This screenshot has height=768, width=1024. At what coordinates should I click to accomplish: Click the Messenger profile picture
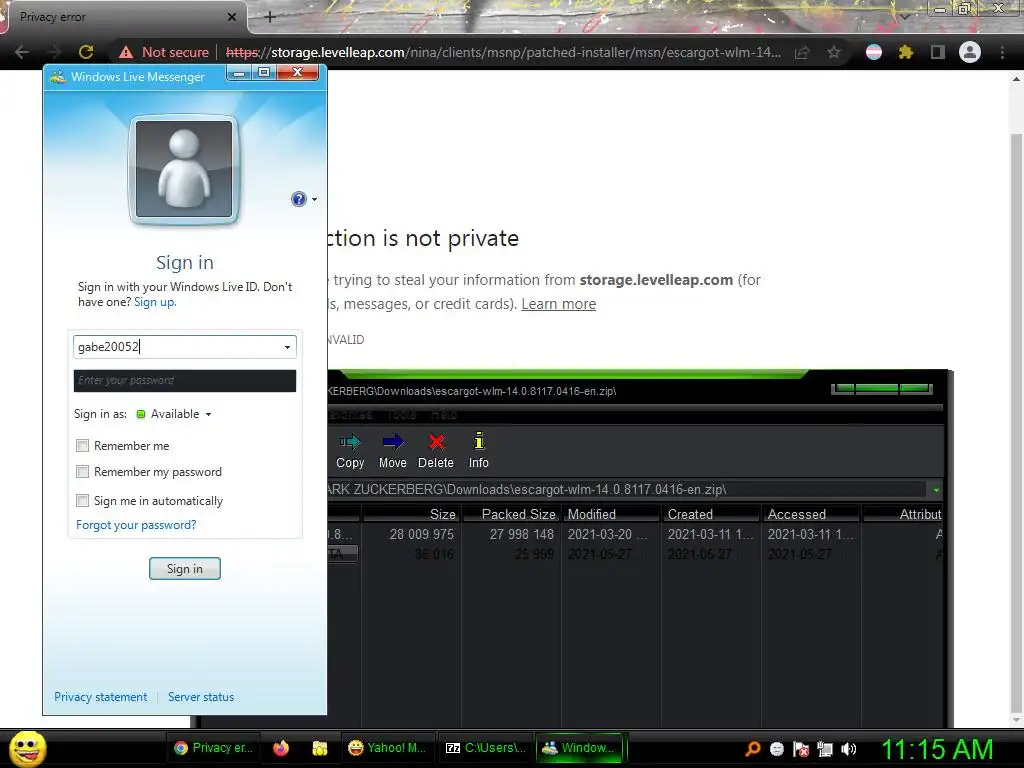(x=184, y=169)
